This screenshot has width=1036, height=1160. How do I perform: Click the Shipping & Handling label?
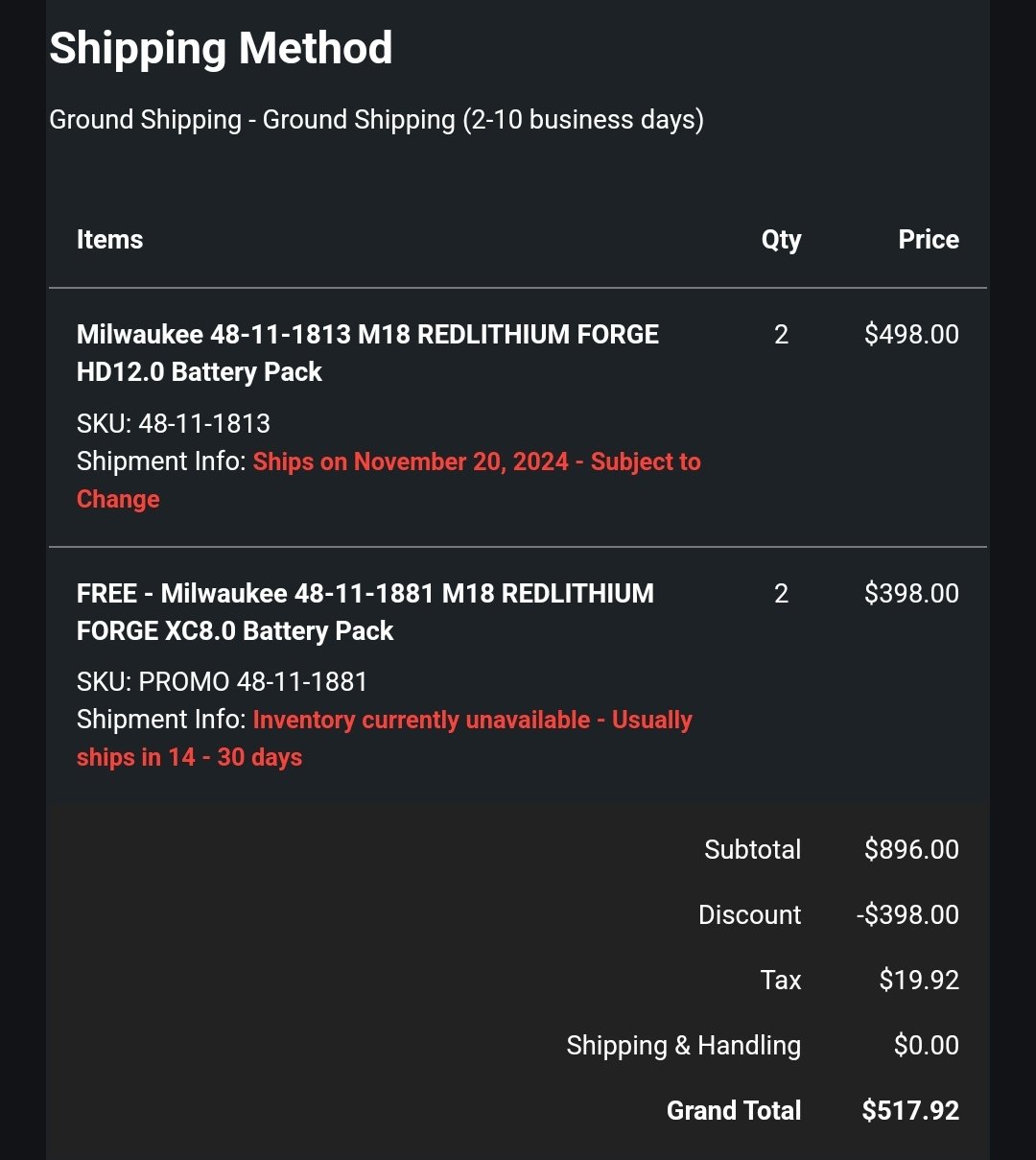(683, 1045)
